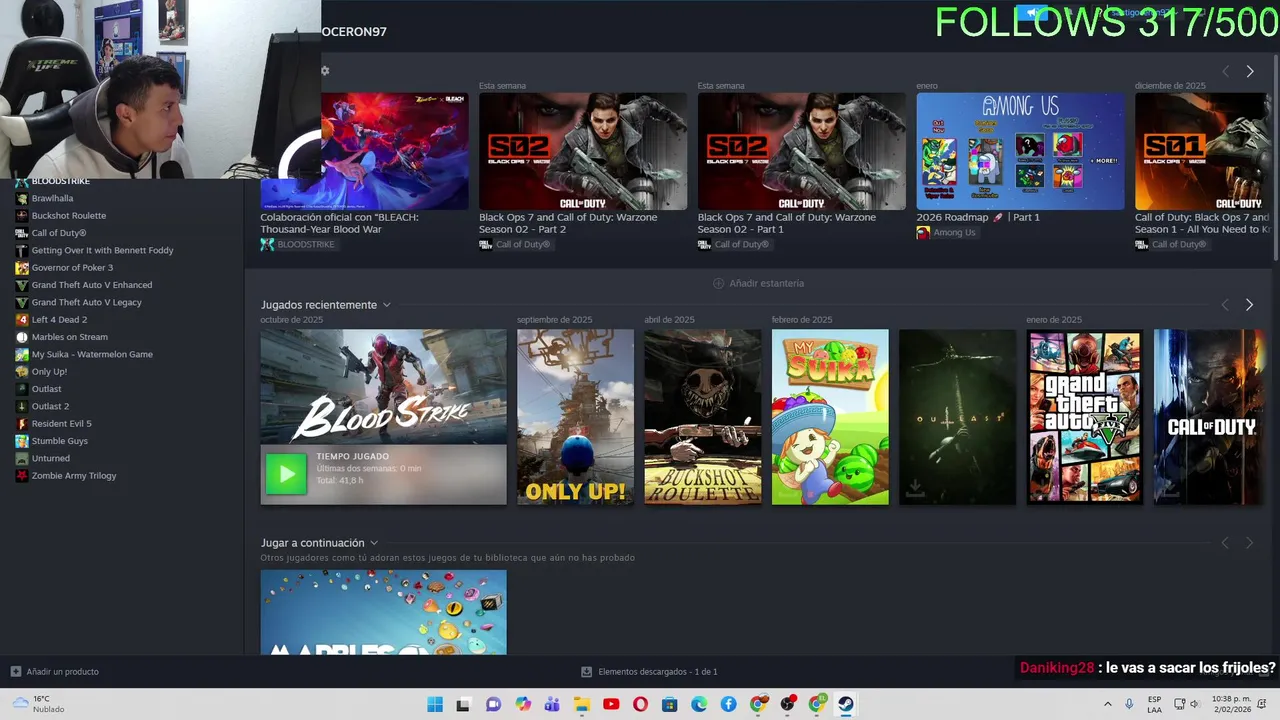The image size is (1280, 720).
Task: Open Steam from the Windows taskbar
Action: point(846,704)
